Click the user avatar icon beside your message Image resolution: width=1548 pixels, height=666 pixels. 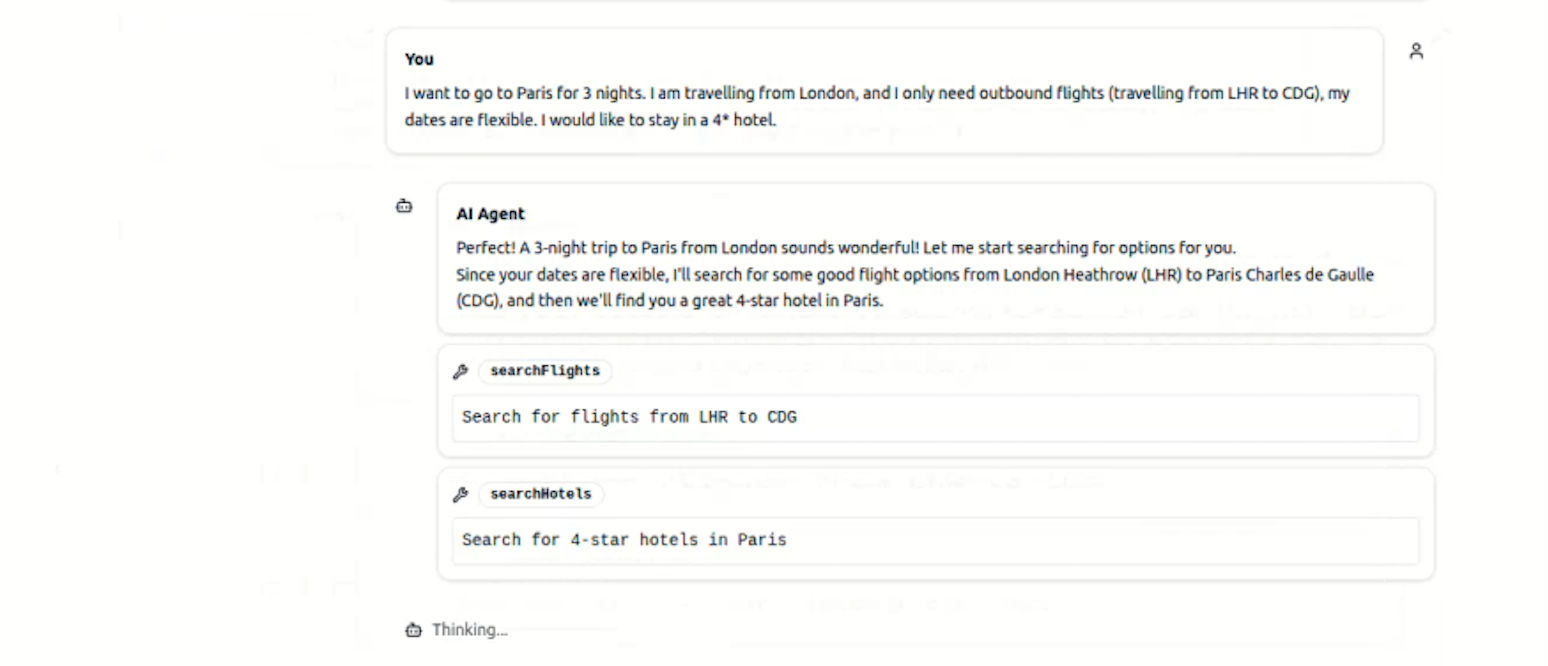coord(1416,51)
